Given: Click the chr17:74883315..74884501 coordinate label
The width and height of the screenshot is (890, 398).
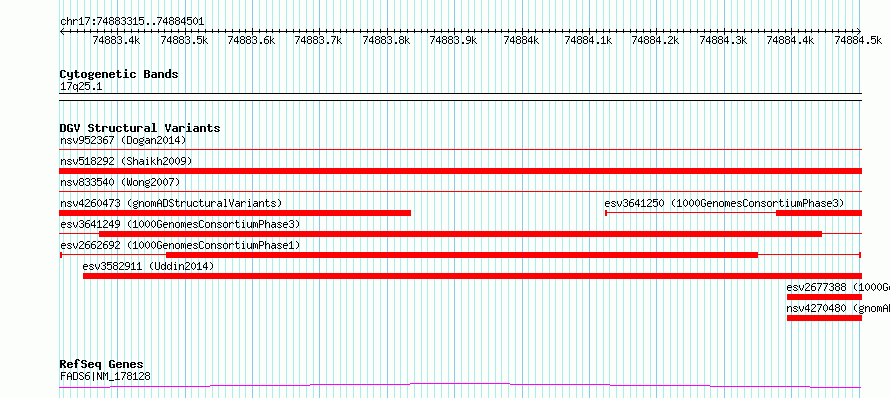Looking at the screenshot, I should (132, 22).
